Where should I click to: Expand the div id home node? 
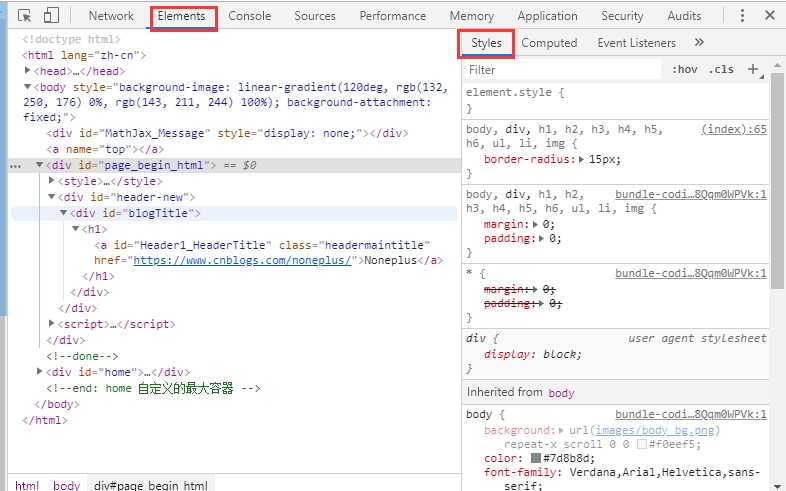pos(40,371)
